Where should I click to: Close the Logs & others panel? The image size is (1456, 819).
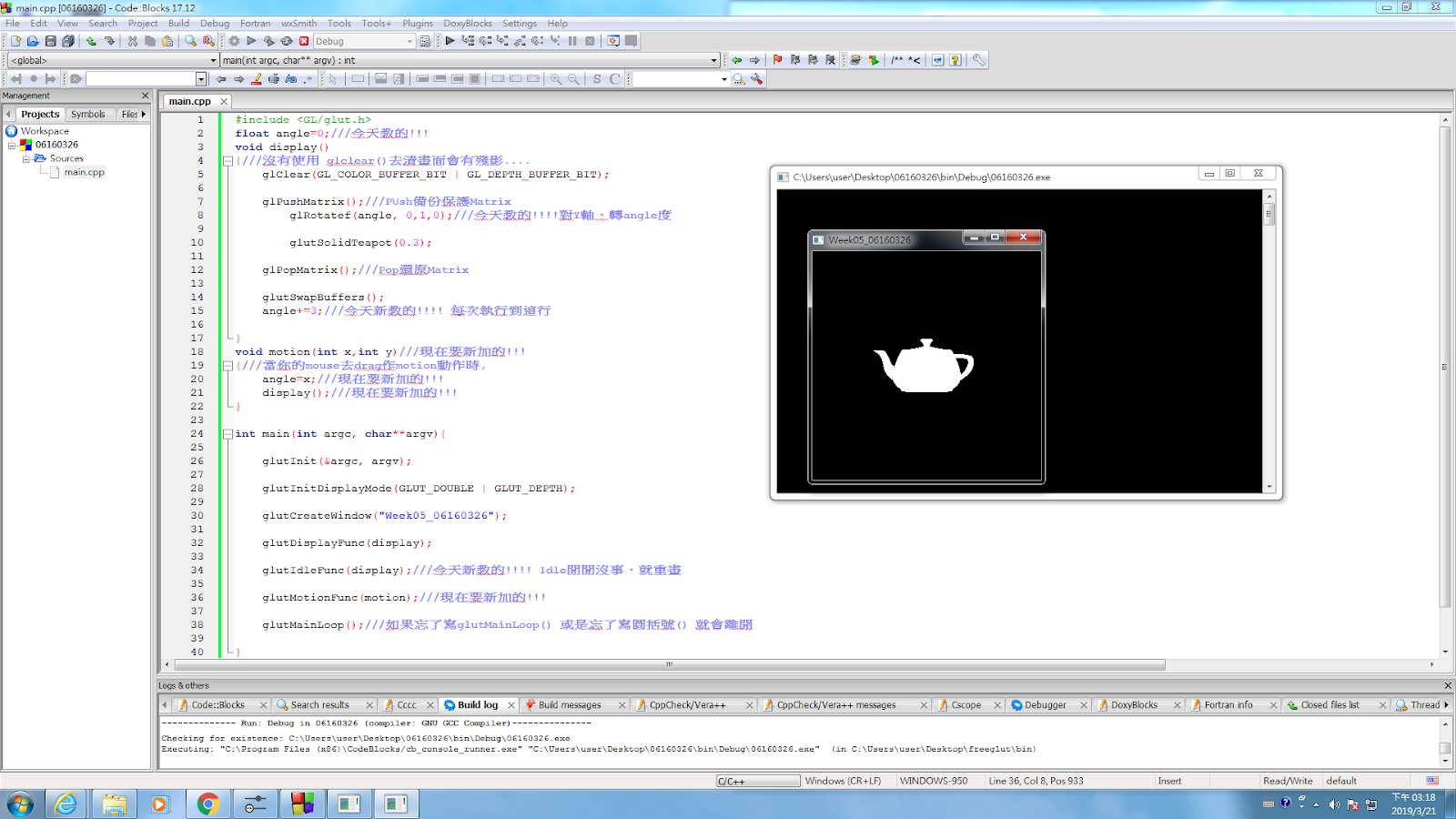[x=1447, y=686]
